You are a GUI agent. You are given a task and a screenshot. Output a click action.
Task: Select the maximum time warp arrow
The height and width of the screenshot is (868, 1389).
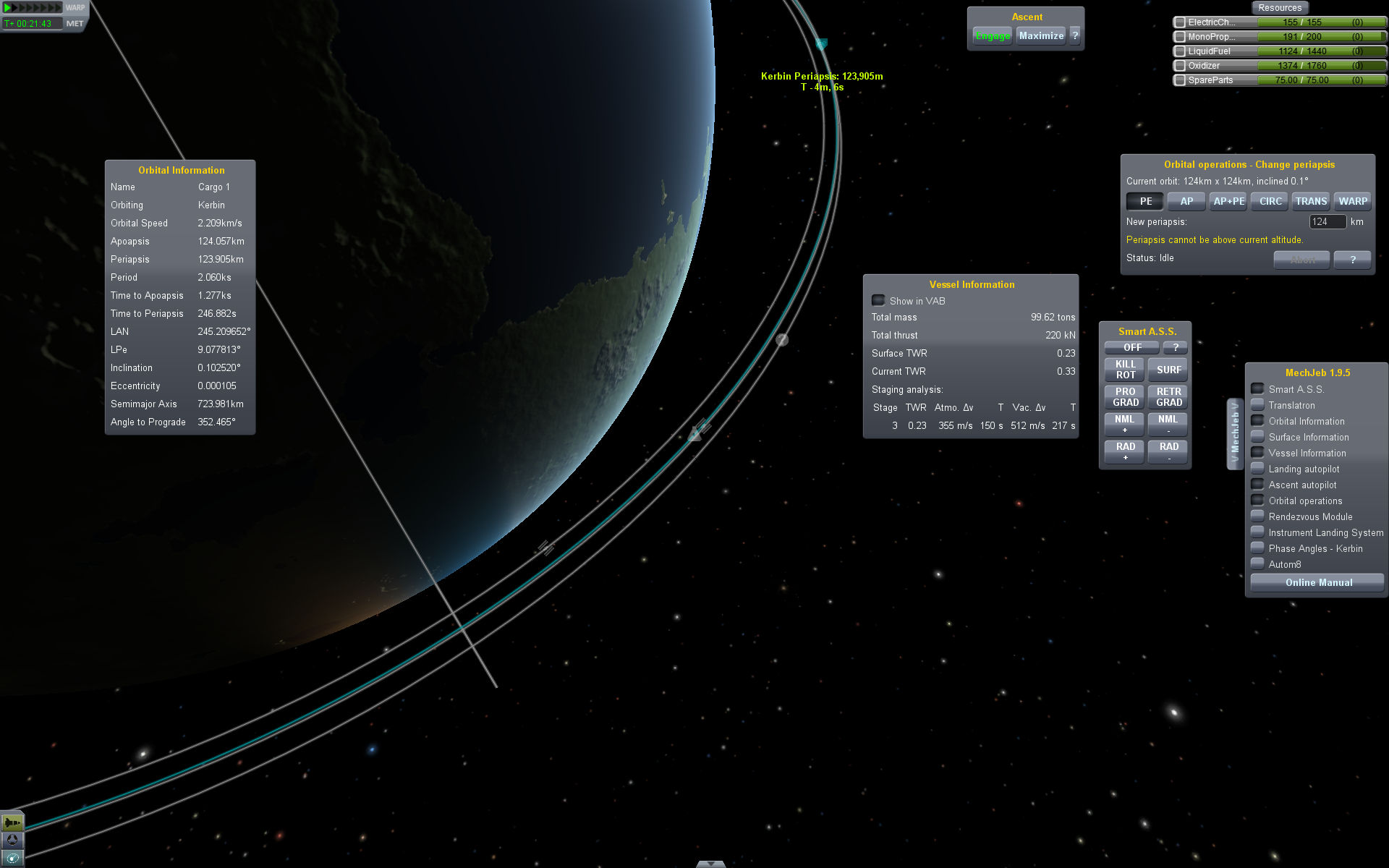[59, 8]
